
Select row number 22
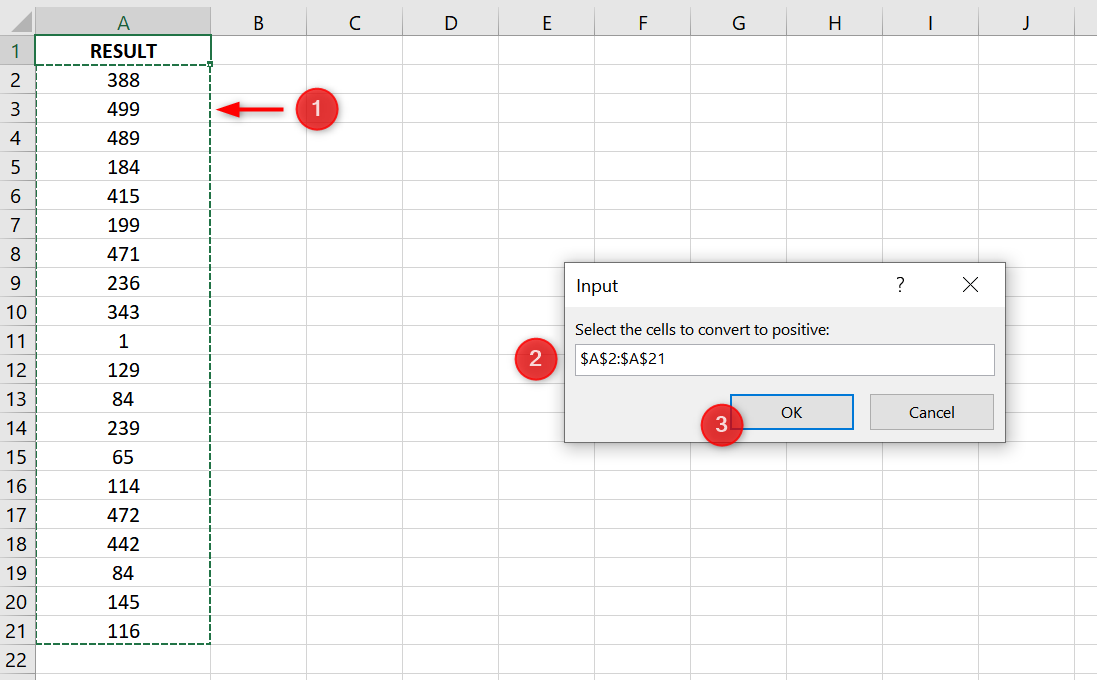click(15, 660)
